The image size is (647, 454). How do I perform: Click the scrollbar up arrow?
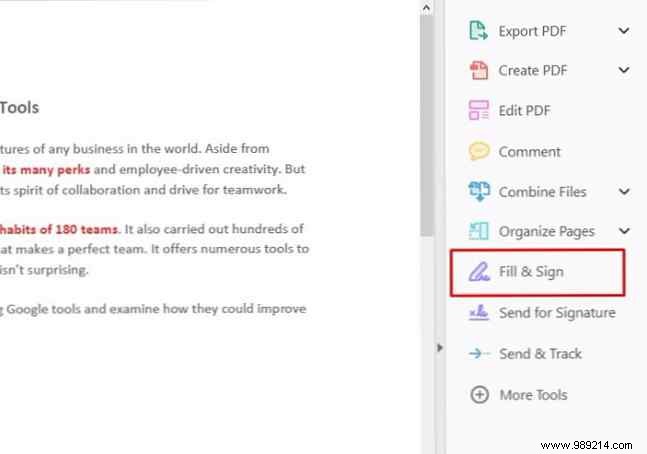point(426,7)
